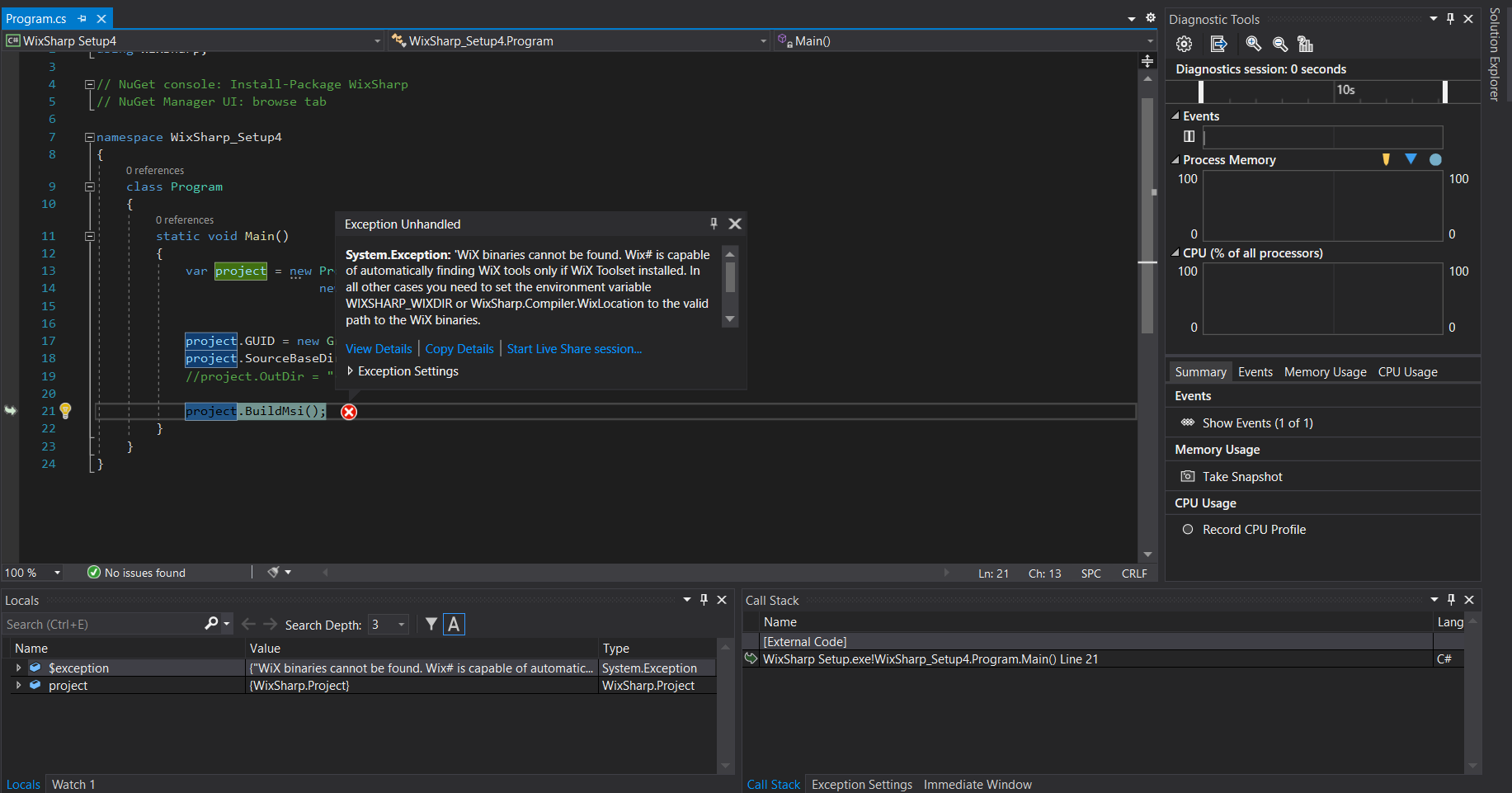Expand the $exception row in Locals
Image resolution: width=1512 pixels, height=793 pixels.
coord(18,668)
